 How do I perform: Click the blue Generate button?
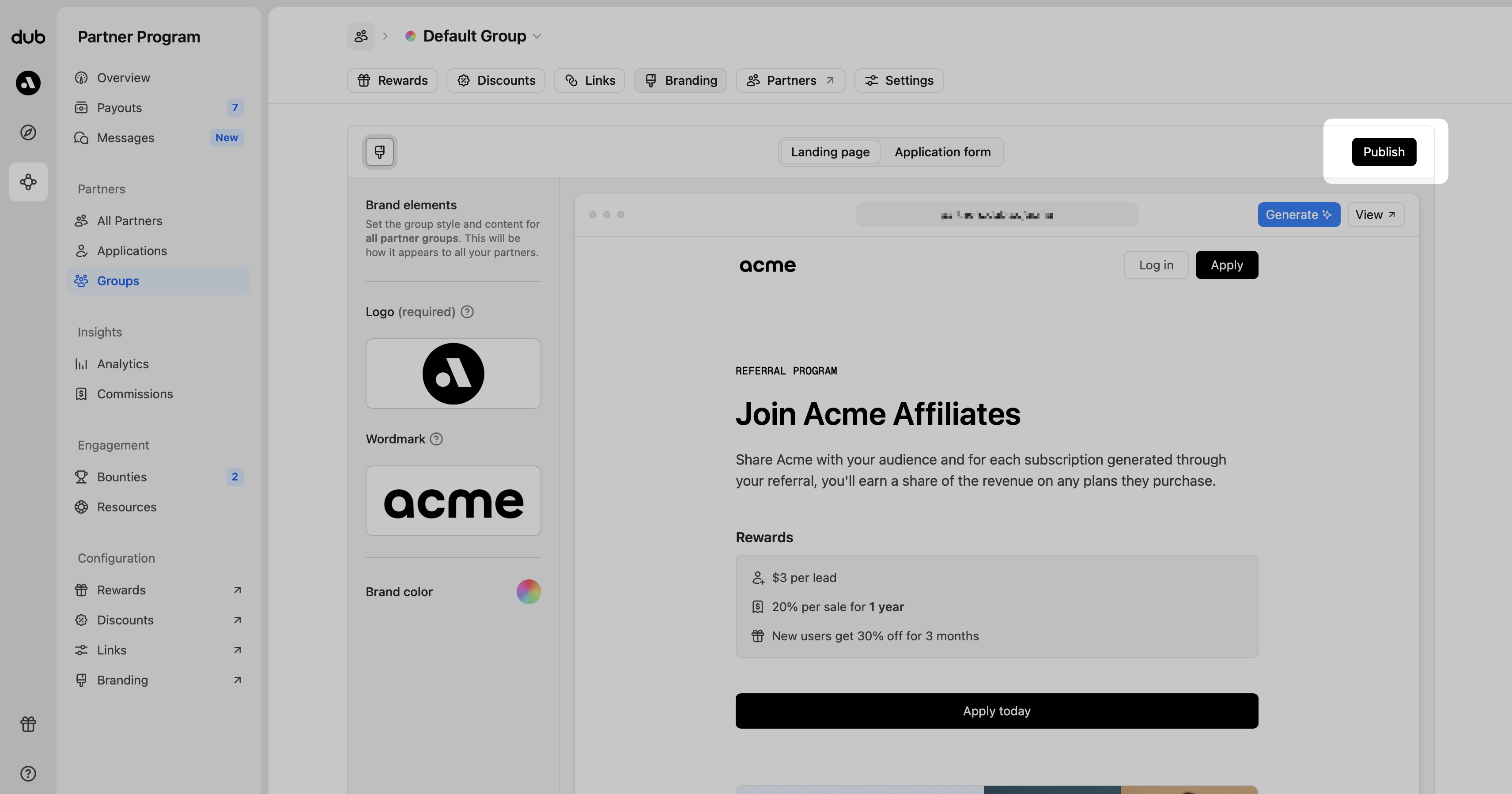coord(1298,215)
